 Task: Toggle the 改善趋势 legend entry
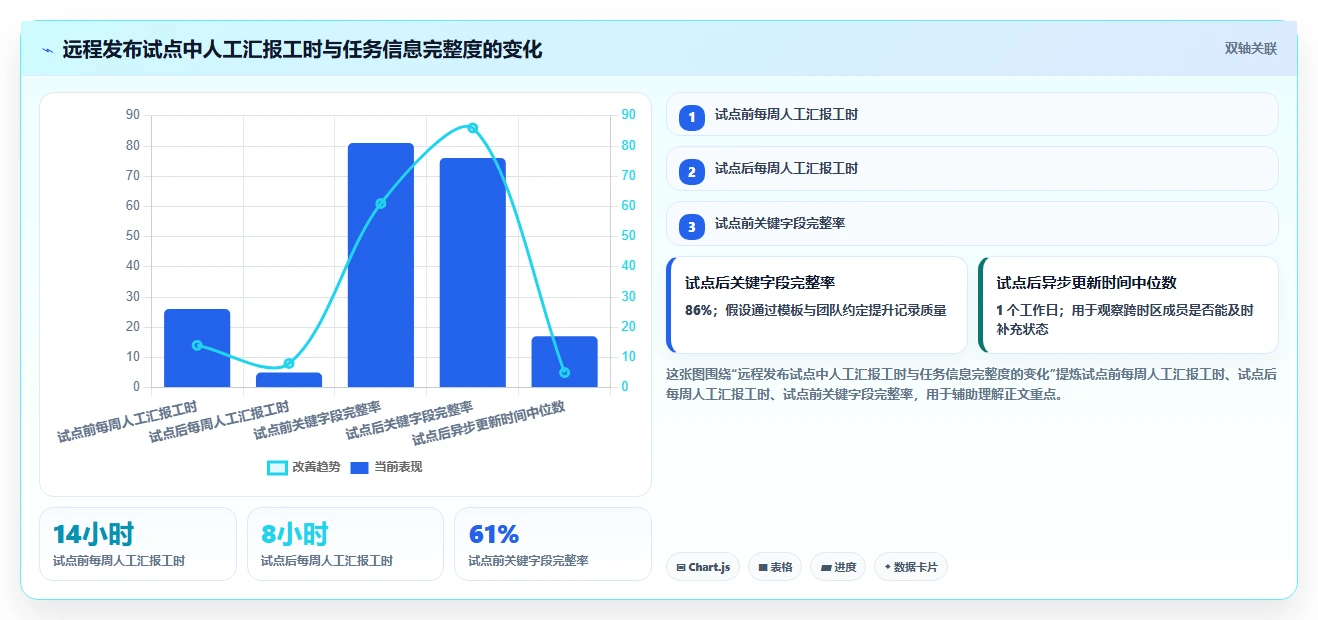pyautogui.click(x=304, y=467)
